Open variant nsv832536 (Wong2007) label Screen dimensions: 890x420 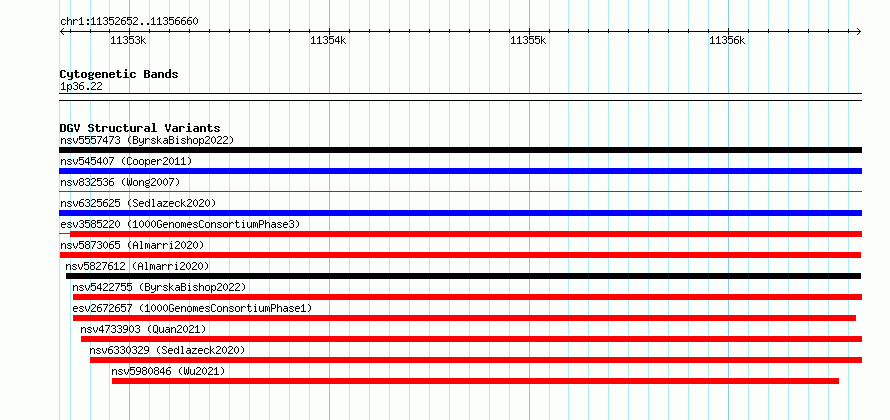point(120,182)
